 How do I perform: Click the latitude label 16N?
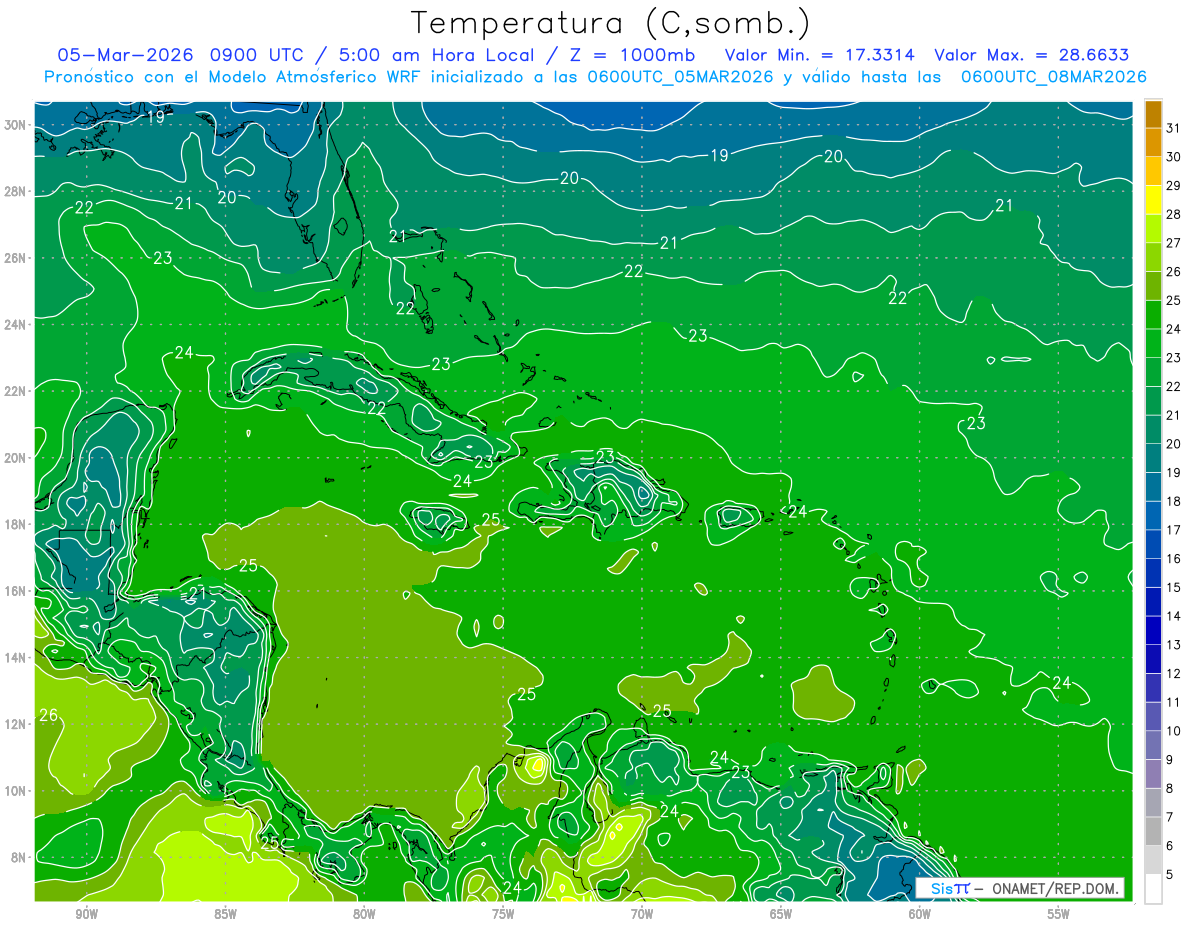pyautogui.click(x=16, y=591)
